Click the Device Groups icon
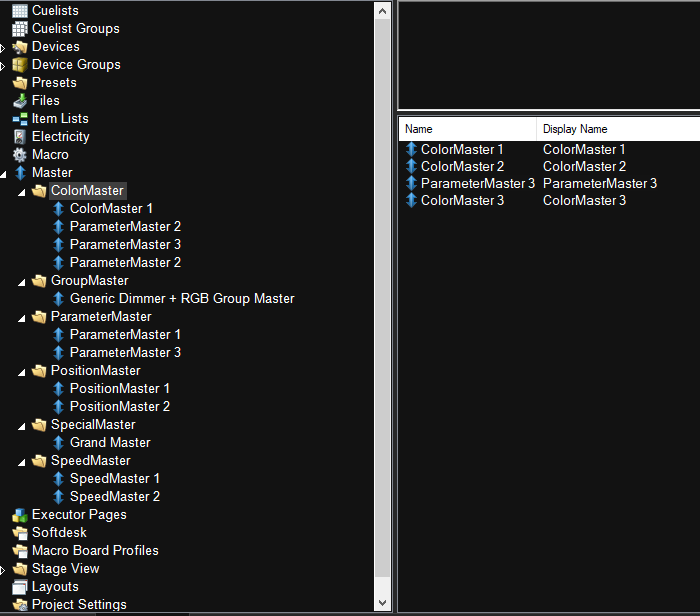The image size is (700, 616). click(20, 65)
